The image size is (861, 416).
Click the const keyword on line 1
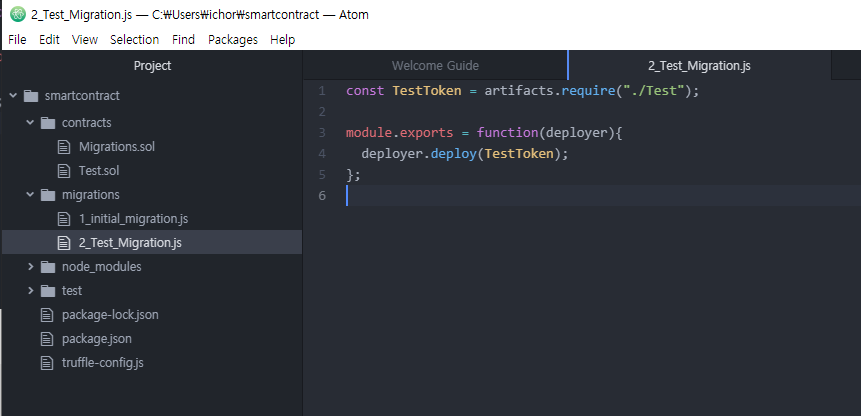(365, 91)
